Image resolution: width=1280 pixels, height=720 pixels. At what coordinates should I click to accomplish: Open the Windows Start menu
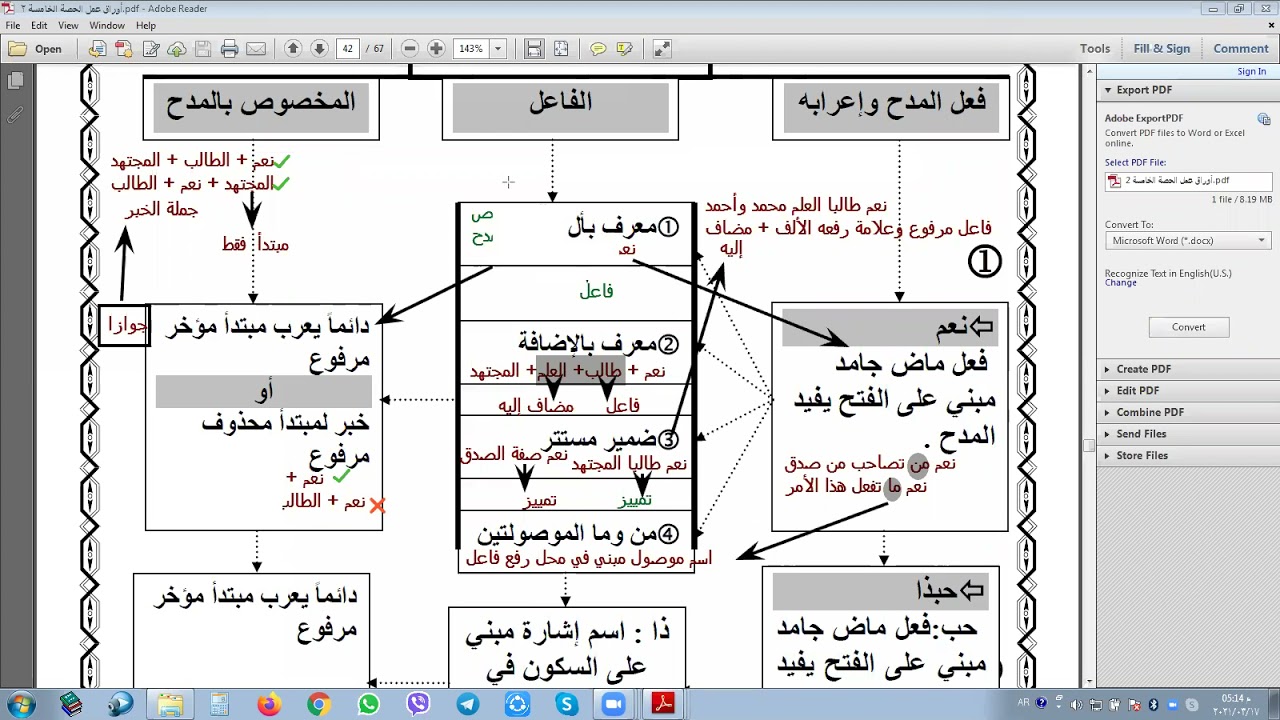pos(20,705)
